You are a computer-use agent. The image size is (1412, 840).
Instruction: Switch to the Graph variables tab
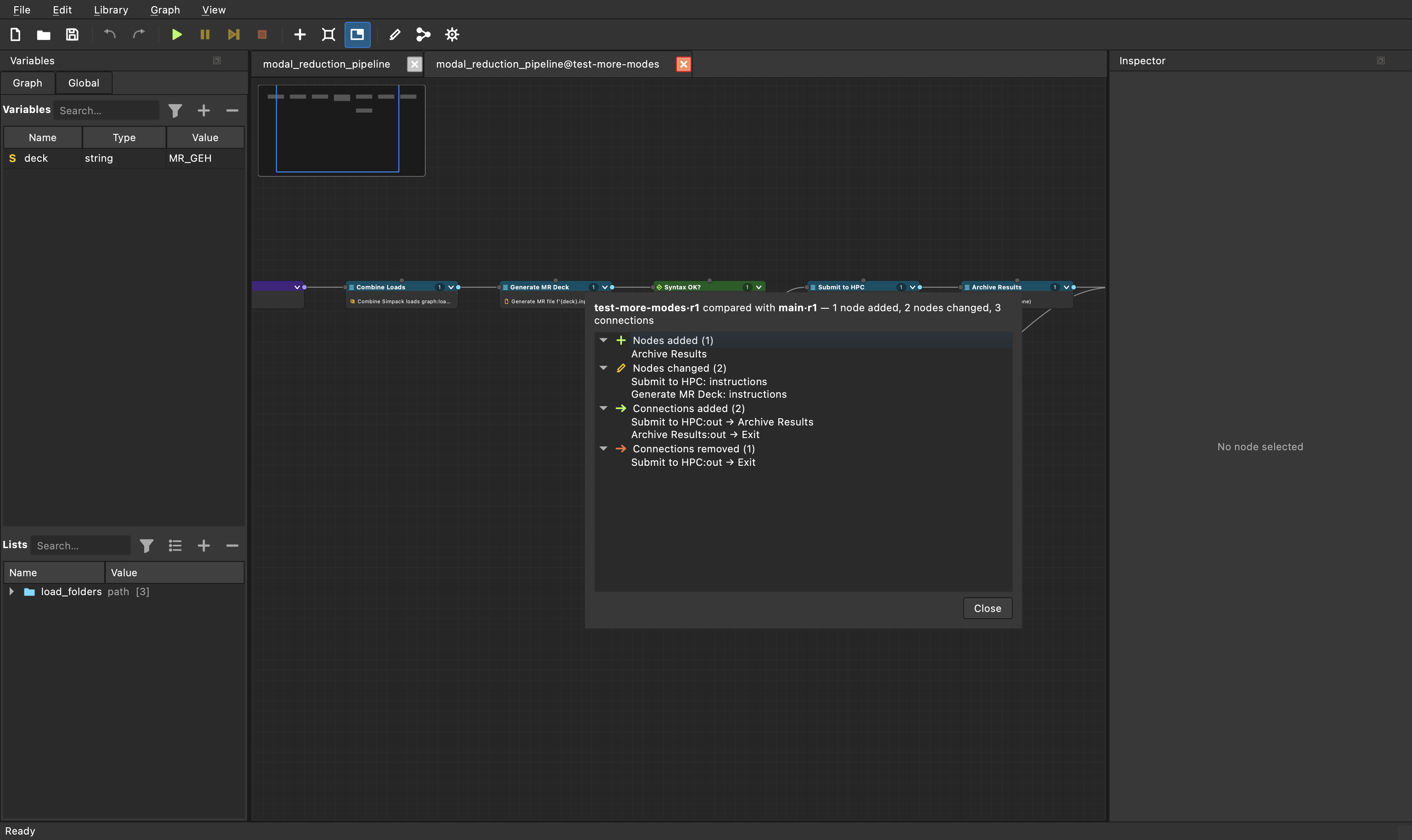[x=27, y=83]
